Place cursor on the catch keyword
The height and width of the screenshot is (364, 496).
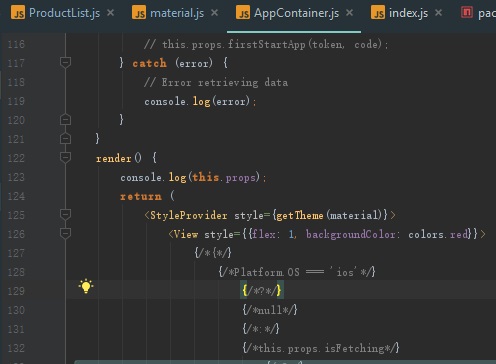149,63
